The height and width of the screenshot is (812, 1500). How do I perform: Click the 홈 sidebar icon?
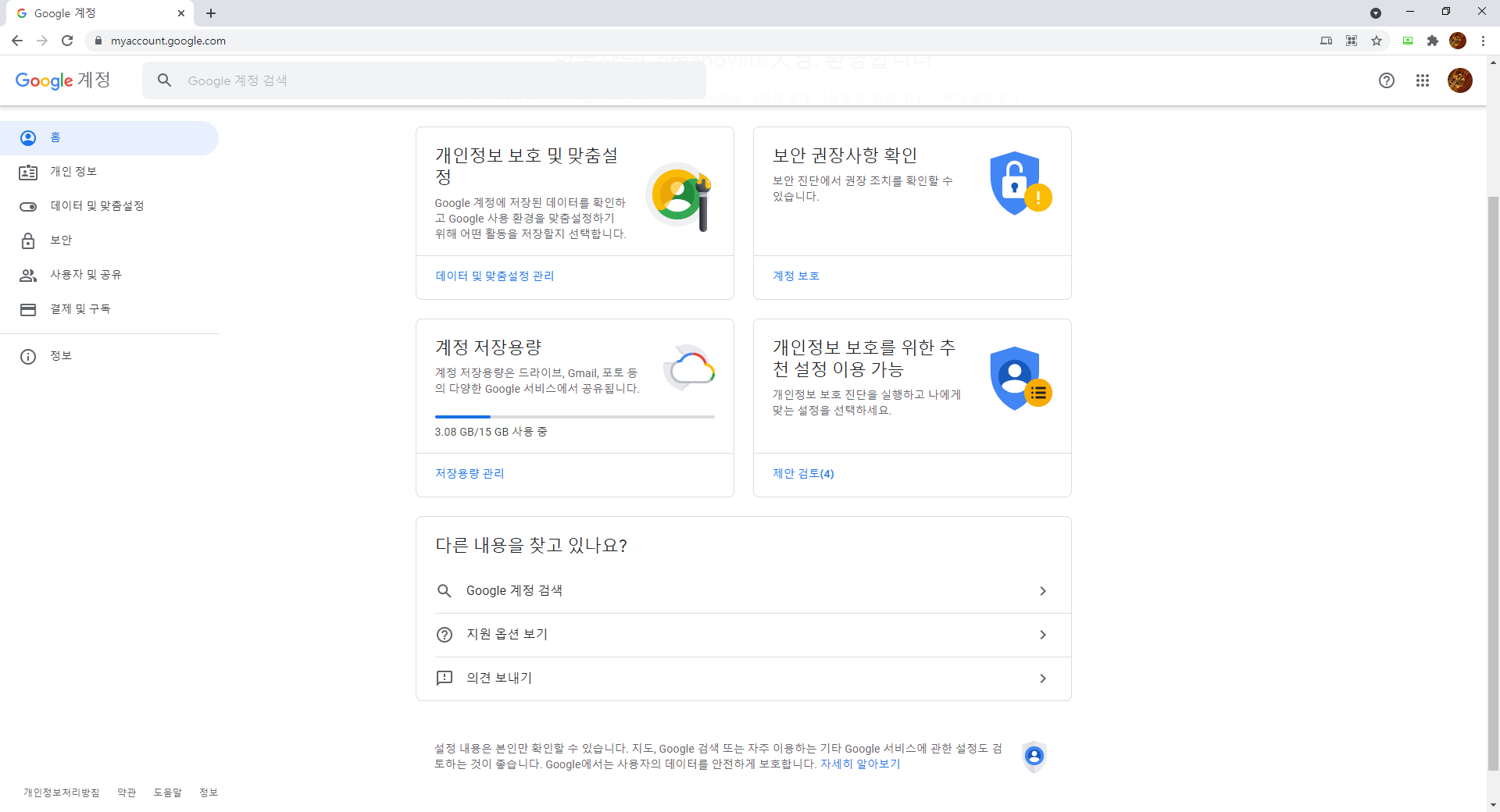point(28,138)
